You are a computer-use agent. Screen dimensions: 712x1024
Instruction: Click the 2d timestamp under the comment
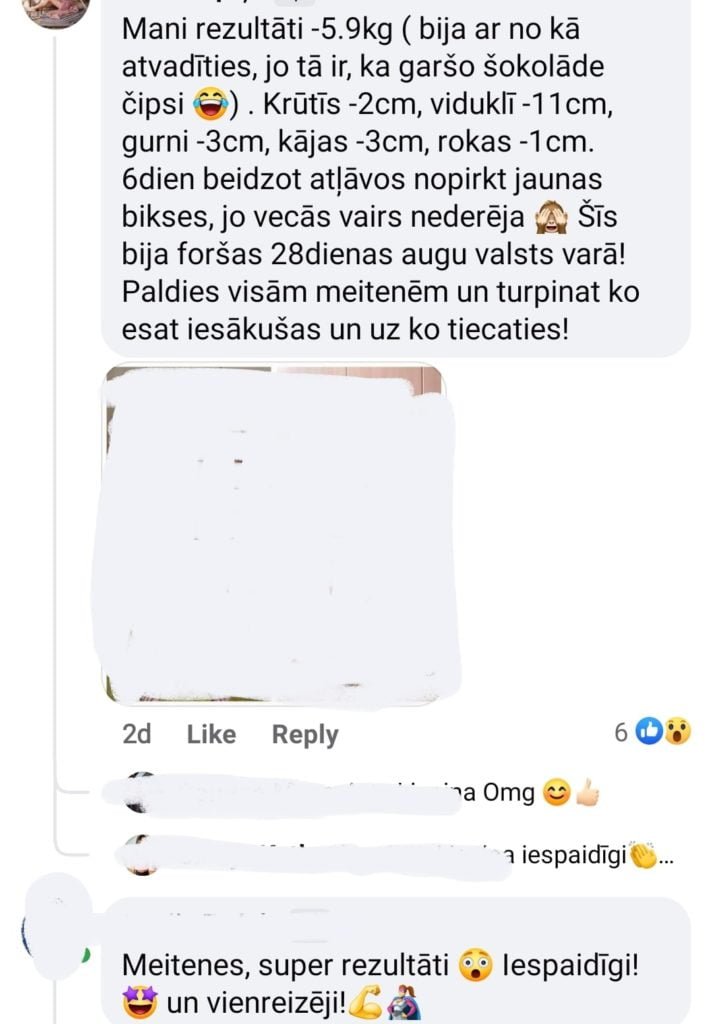[137, 734]
